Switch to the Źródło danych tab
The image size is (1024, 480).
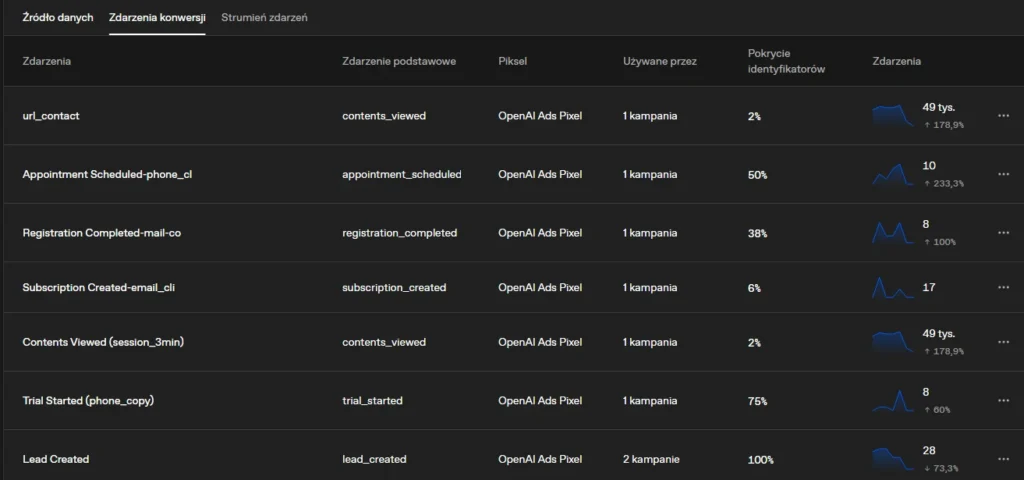tap(58, 18)
